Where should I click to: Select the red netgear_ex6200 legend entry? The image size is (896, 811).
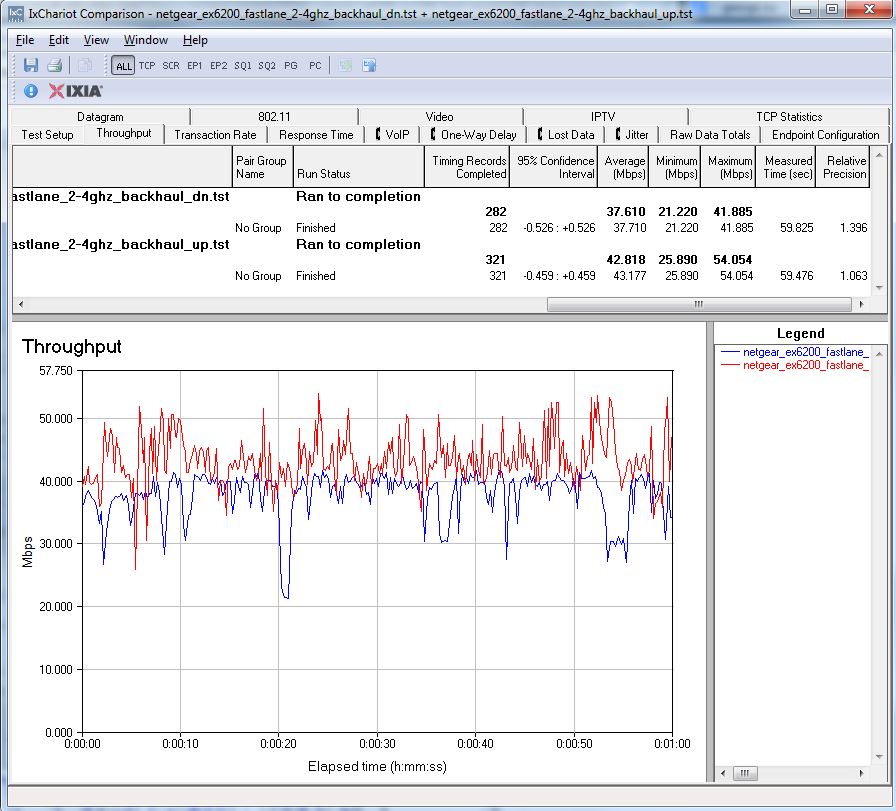pos(795,365)
